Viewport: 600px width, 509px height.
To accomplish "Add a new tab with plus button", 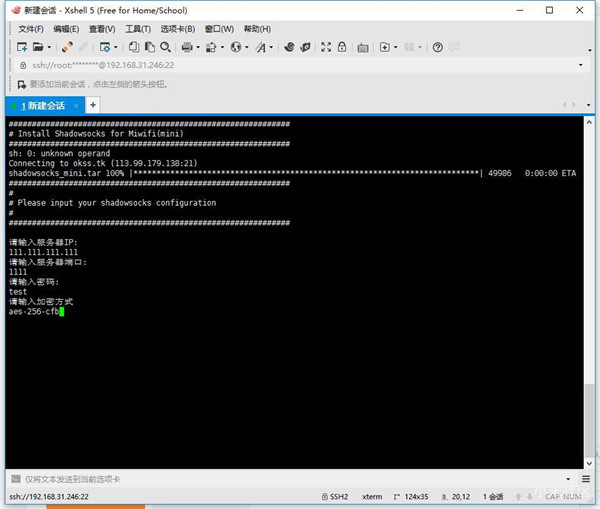I will (93, 105).
